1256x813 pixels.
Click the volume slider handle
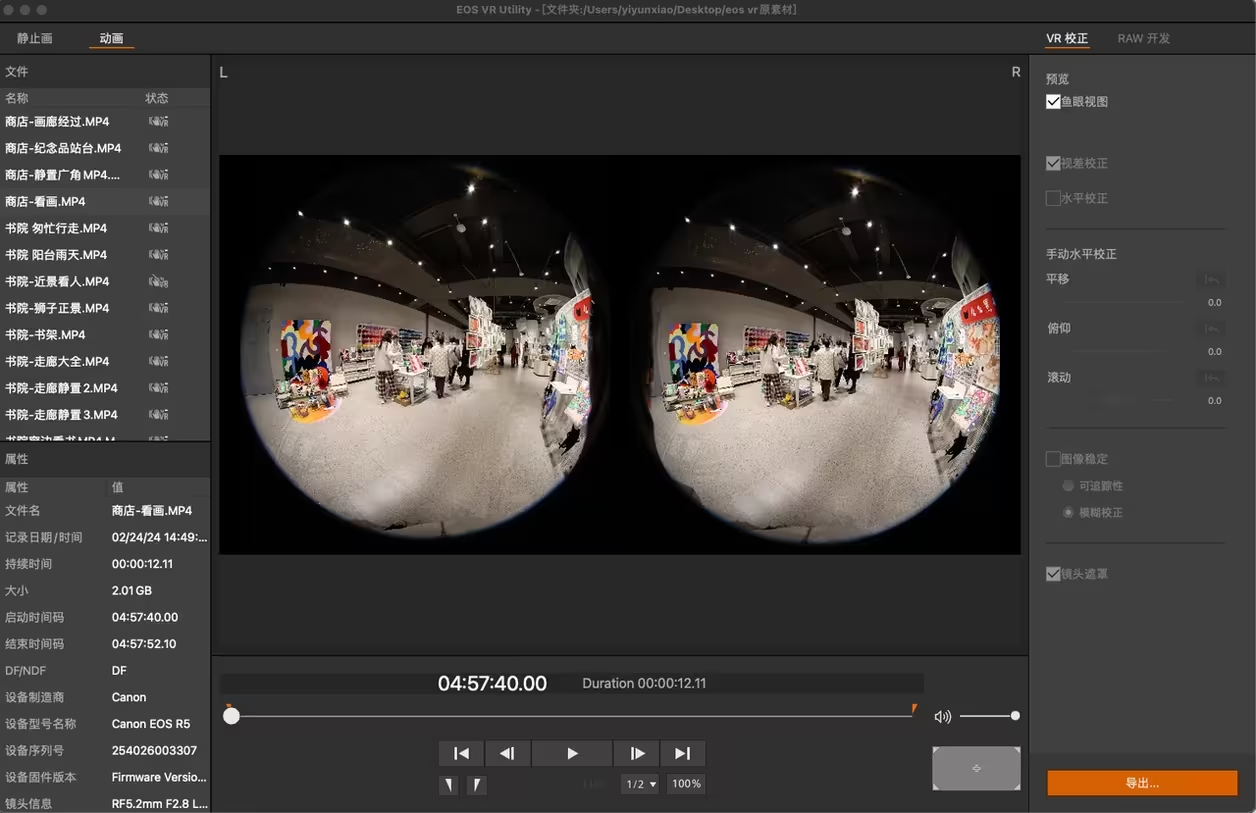(1015, 716)
